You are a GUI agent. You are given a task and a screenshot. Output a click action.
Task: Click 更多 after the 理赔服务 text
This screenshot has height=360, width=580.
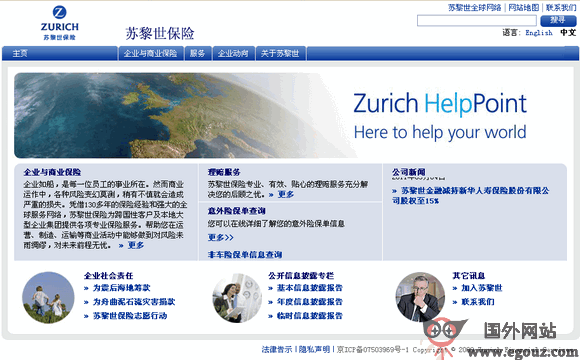[x=286, y=194]
